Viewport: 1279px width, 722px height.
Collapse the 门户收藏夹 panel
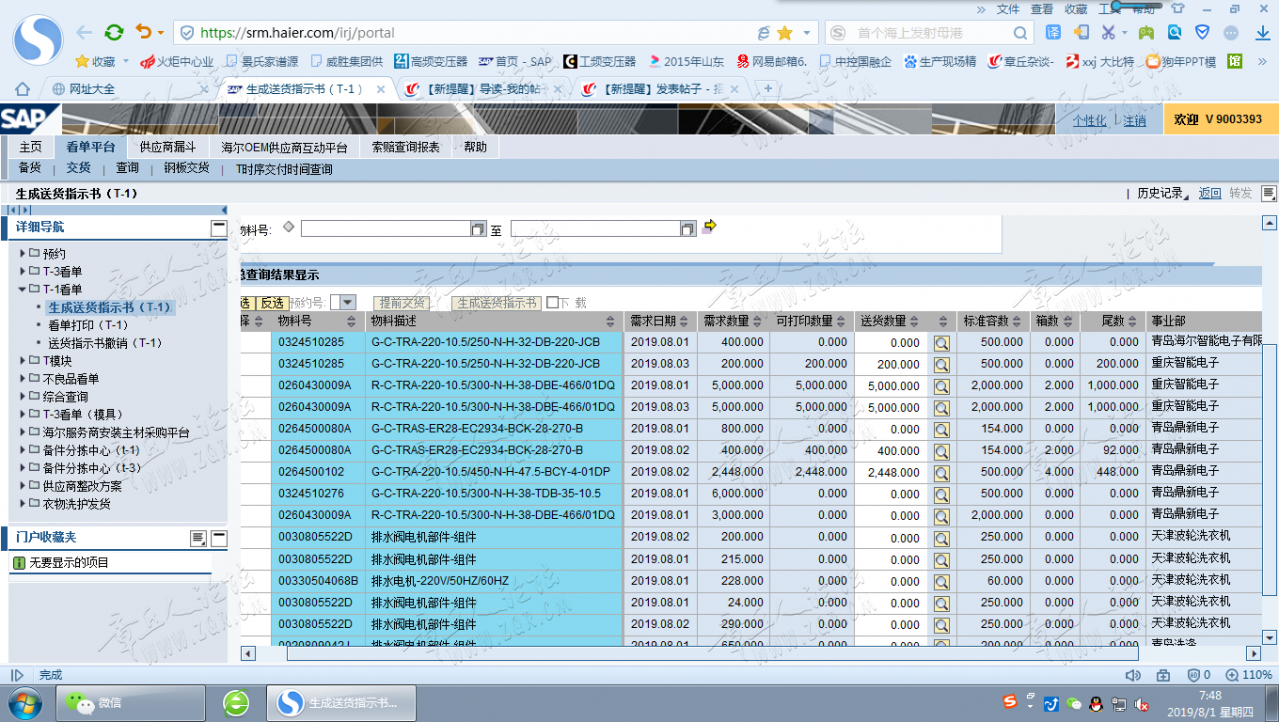click(219, 538)
